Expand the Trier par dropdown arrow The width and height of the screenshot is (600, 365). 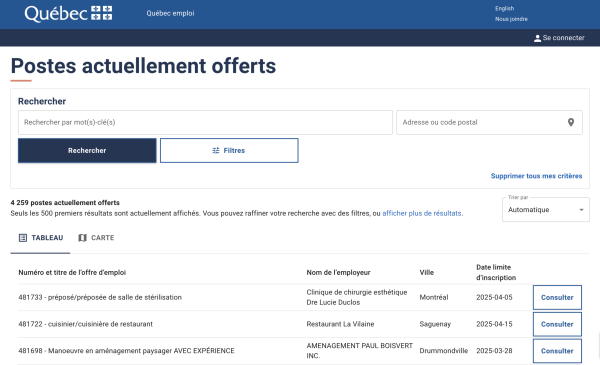pyautogui.click(x=581, y=210)
